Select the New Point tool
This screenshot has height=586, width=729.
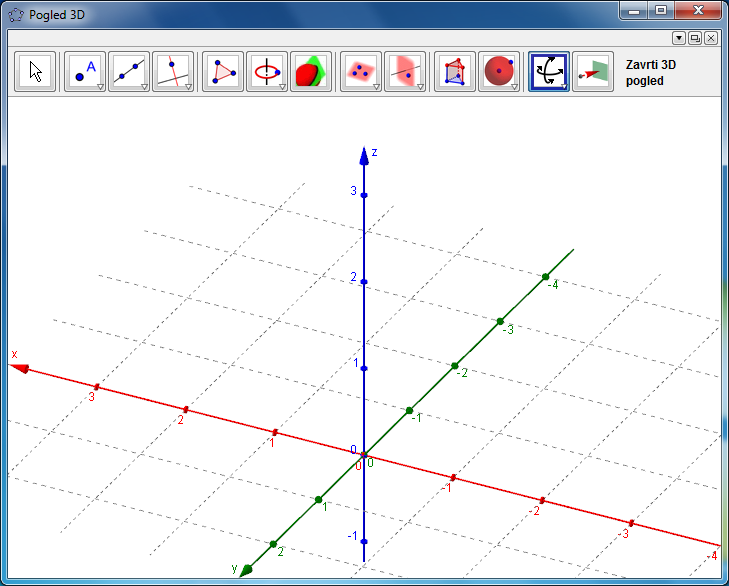[85, 72]
